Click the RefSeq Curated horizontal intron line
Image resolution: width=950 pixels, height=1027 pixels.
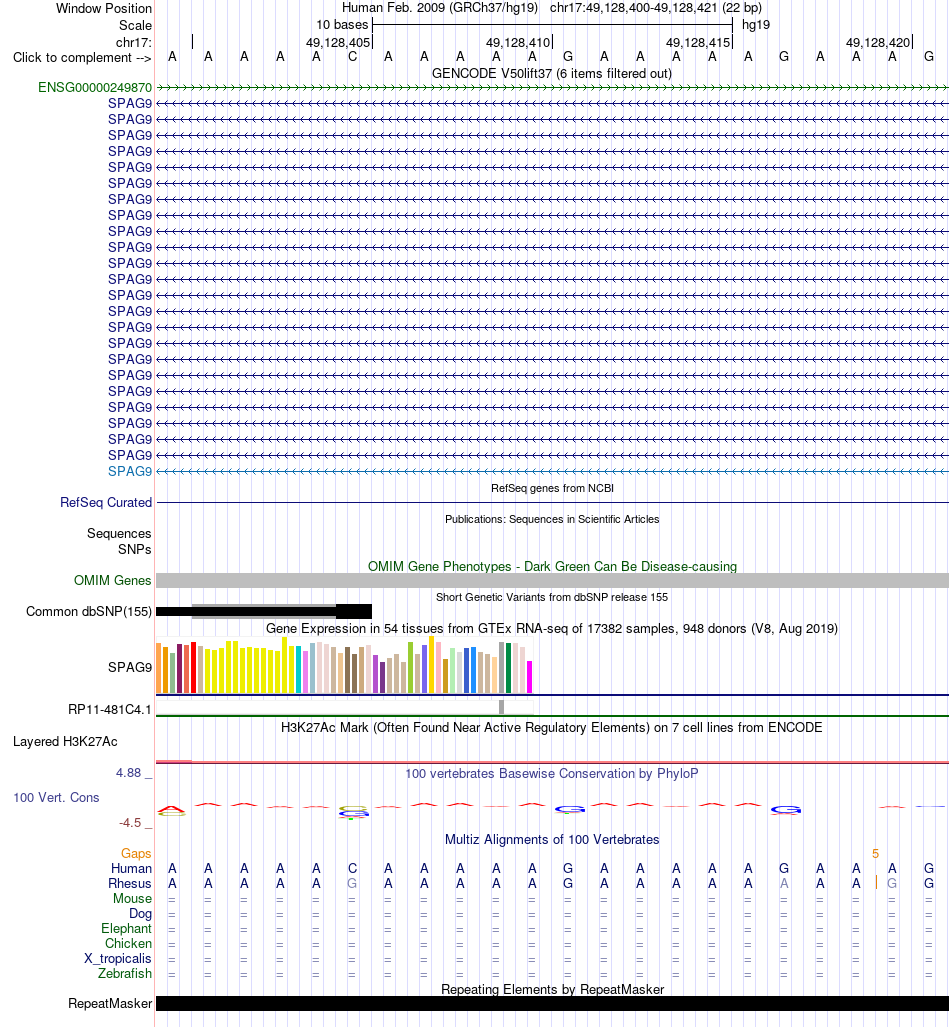552,502
